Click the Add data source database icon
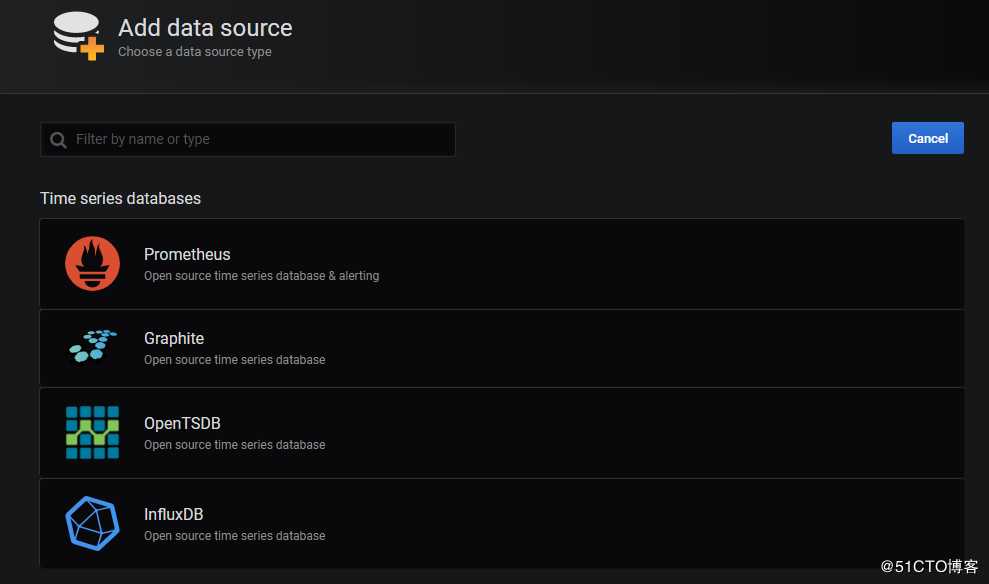 point(78,36)
